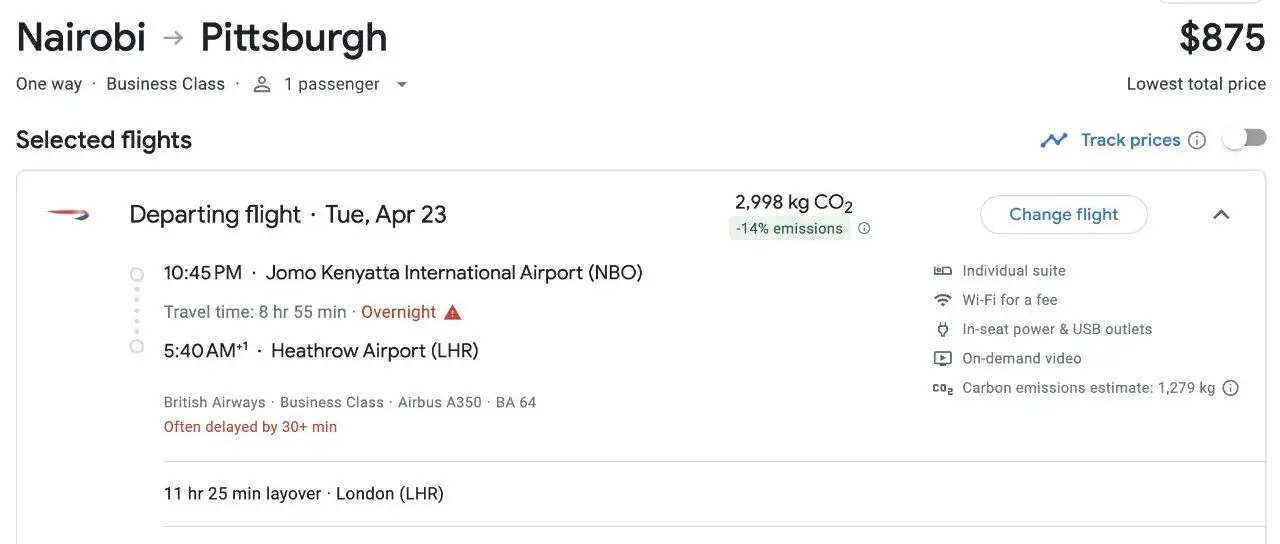
Task: Enable the Track prices toggle
Action: tap(1244, 140)
